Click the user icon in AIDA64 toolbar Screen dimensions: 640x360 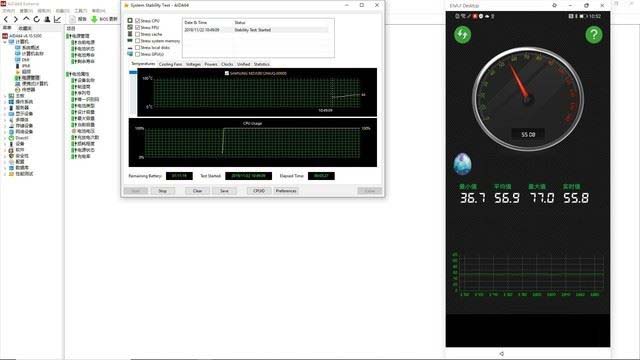tap(47, 19)
